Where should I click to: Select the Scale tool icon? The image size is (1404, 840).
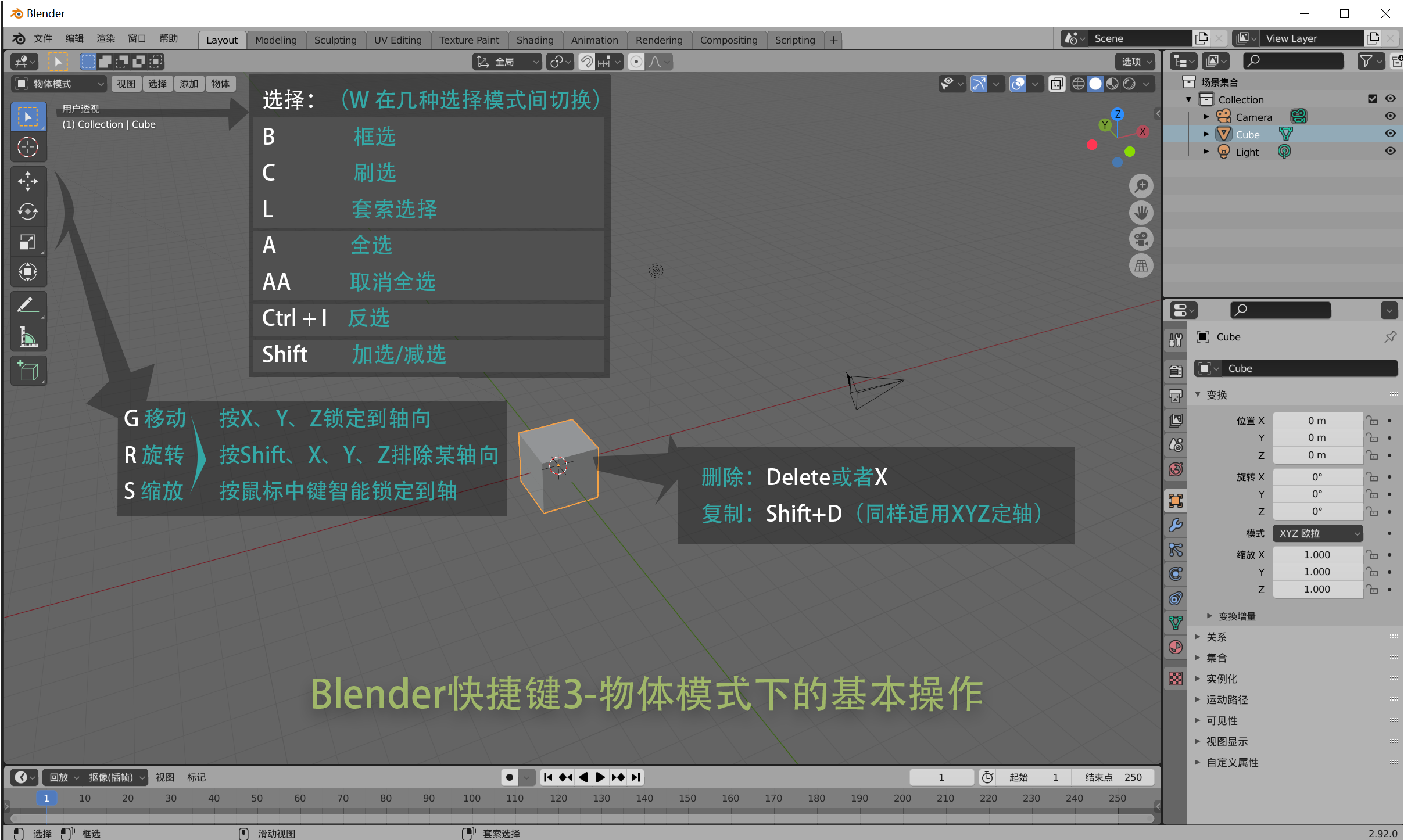(x=27, y=242)
